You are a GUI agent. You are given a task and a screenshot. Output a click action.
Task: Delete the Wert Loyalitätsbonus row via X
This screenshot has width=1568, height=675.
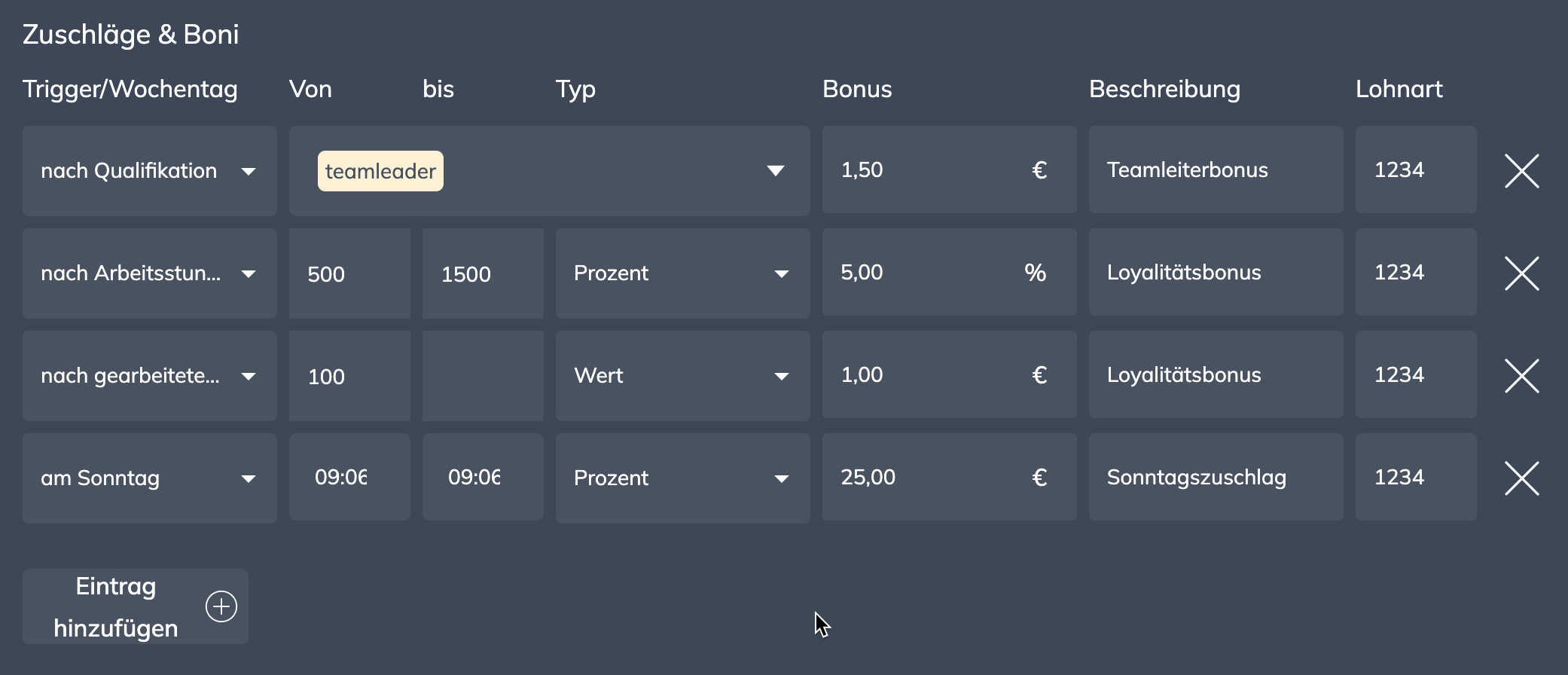pos(1521,376)
